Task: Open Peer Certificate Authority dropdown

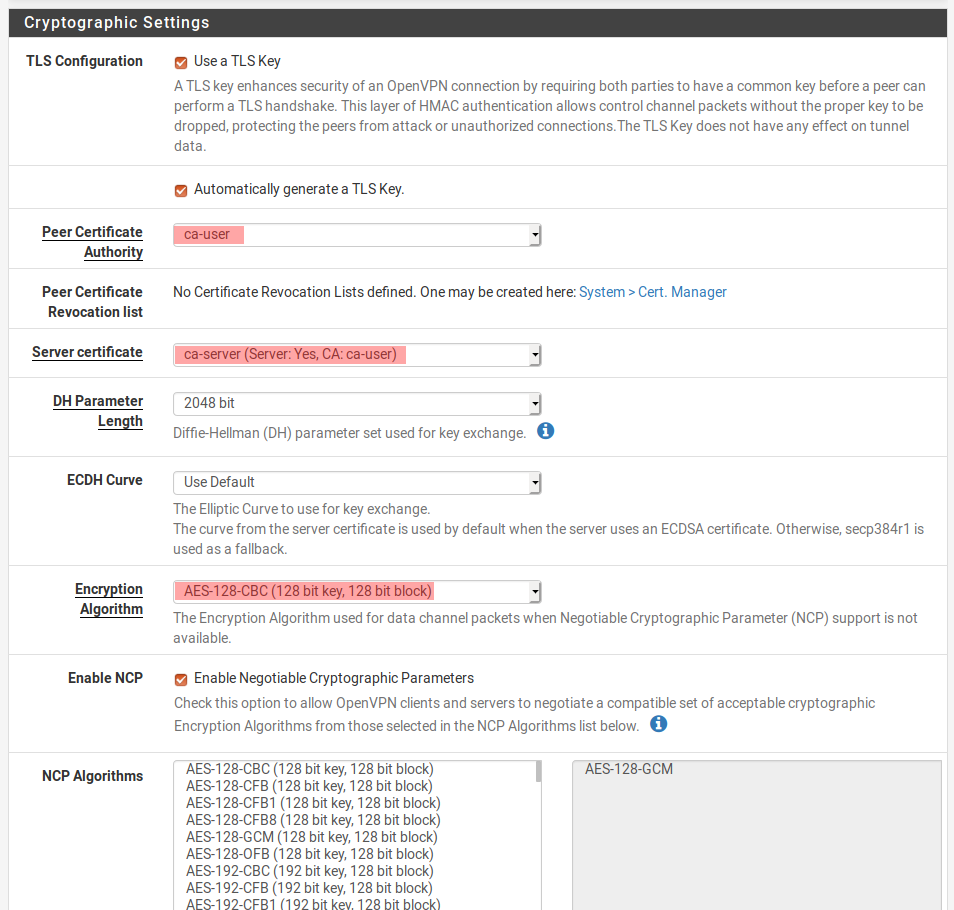Action: tap(357, 235)
